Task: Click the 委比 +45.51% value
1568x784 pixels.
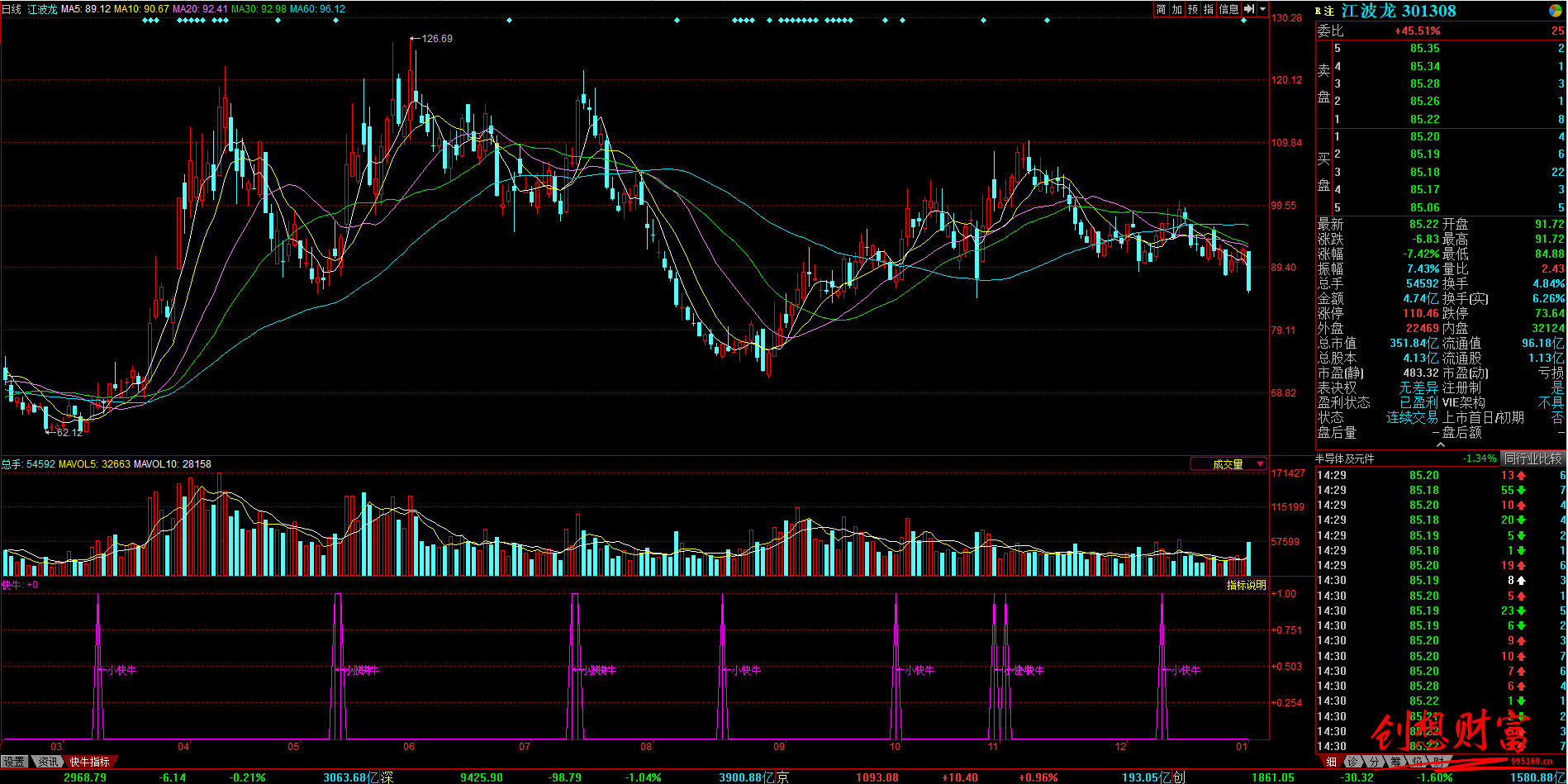Action: pyautogui.click(x=1418, y=31)
